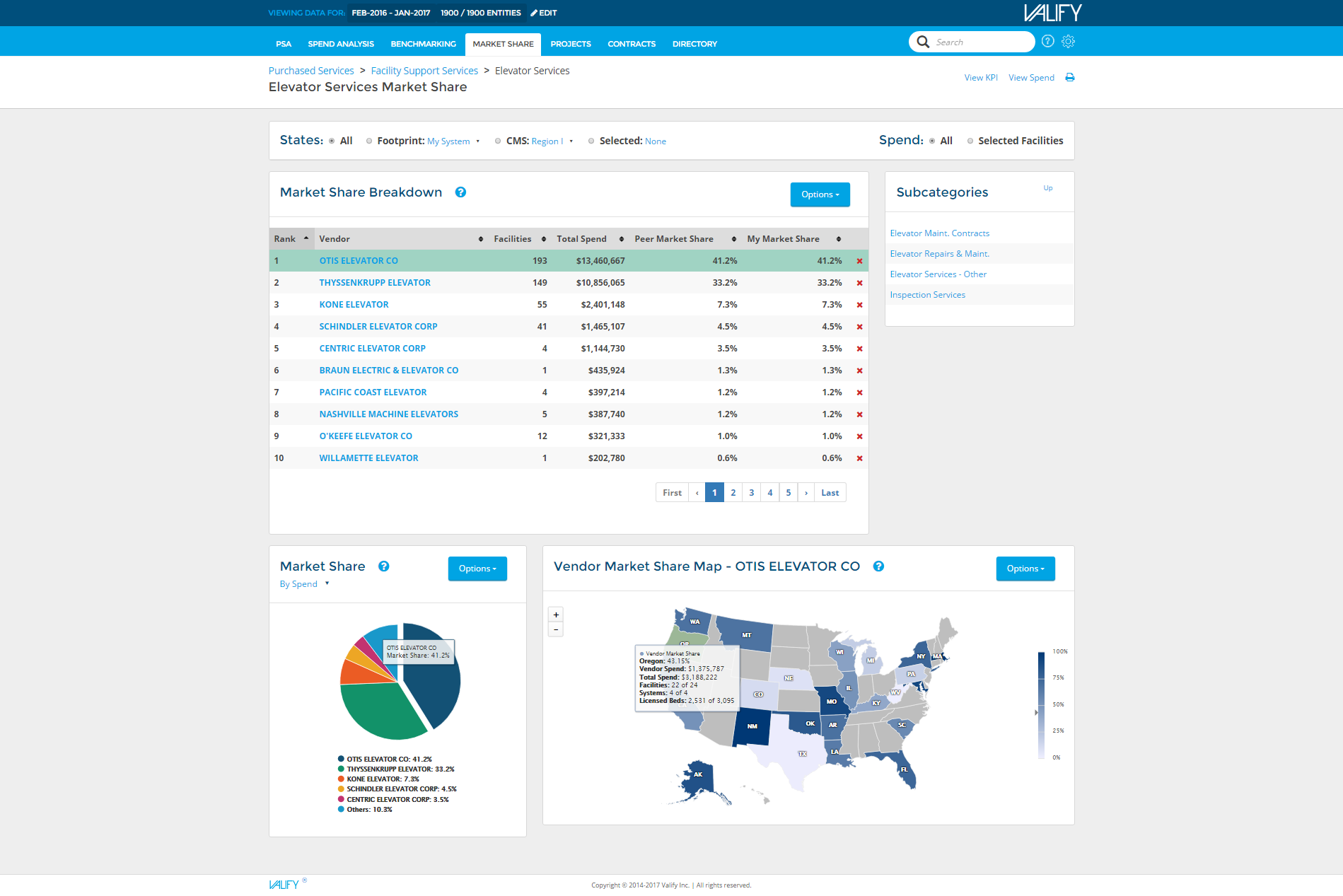Open the settings gear icon
Screen dimensions: 1343x896
pos(1068,42)
